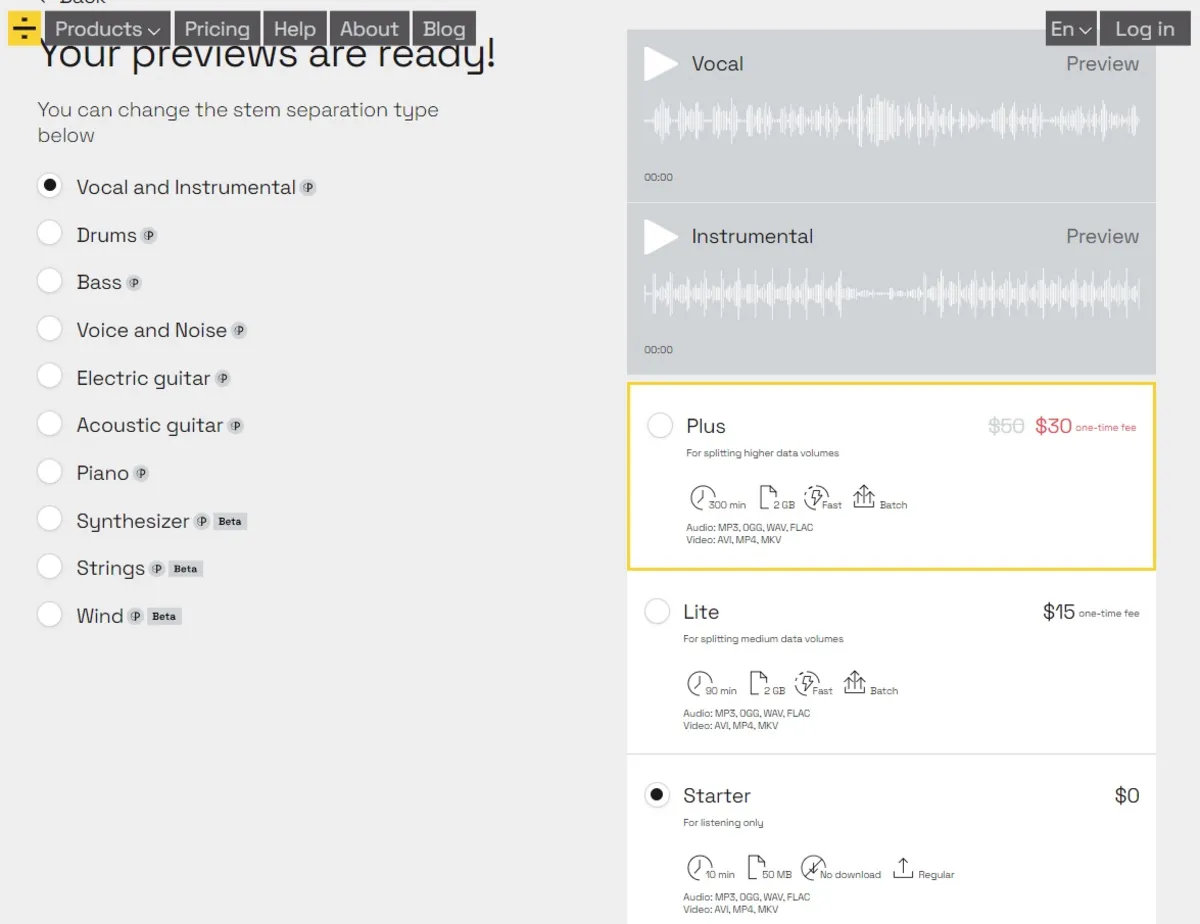
Task: Click the Regular upload icon in Starter
Action: [x=903, y=867]
